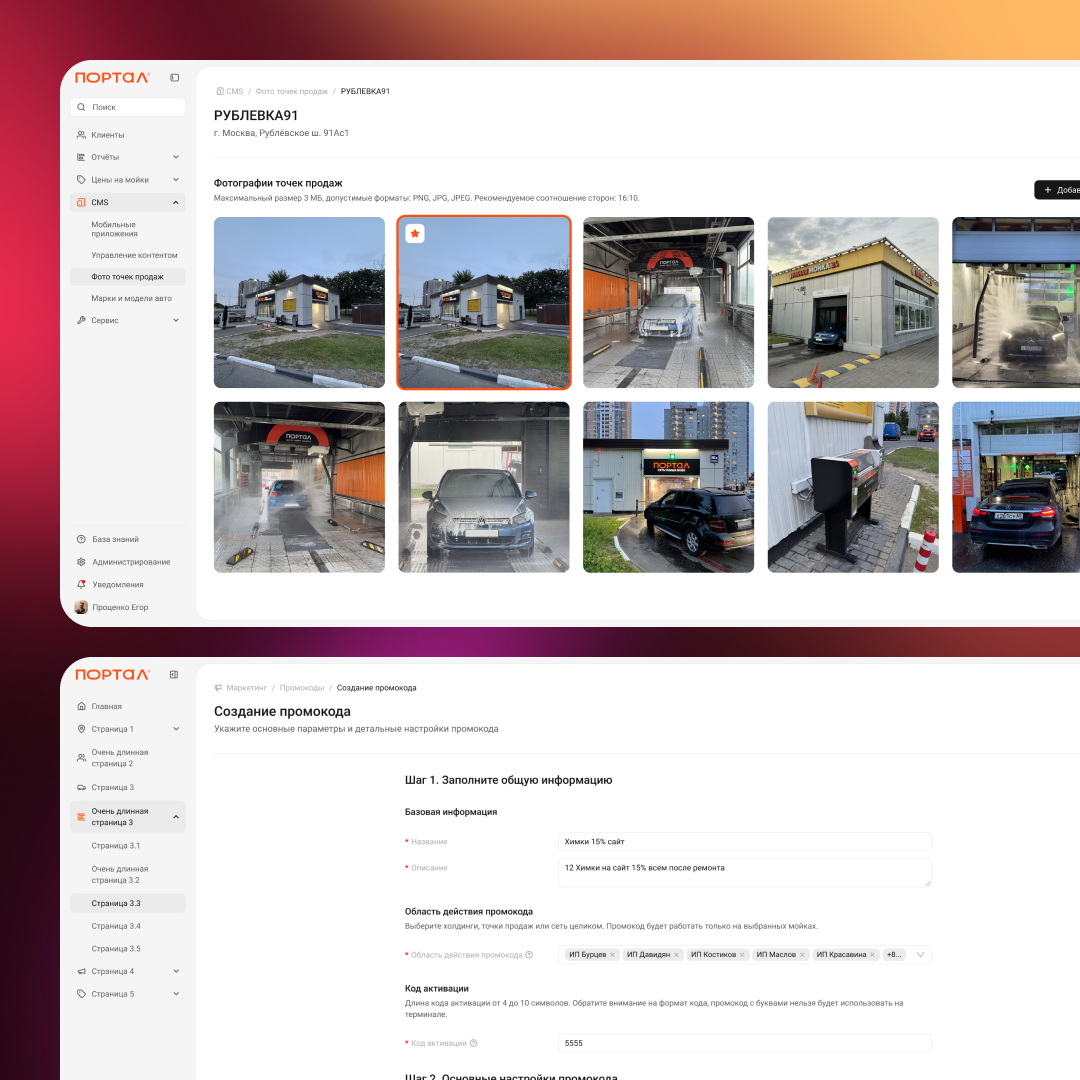Click the orange CMS icon in sidebar

(81, 202)
